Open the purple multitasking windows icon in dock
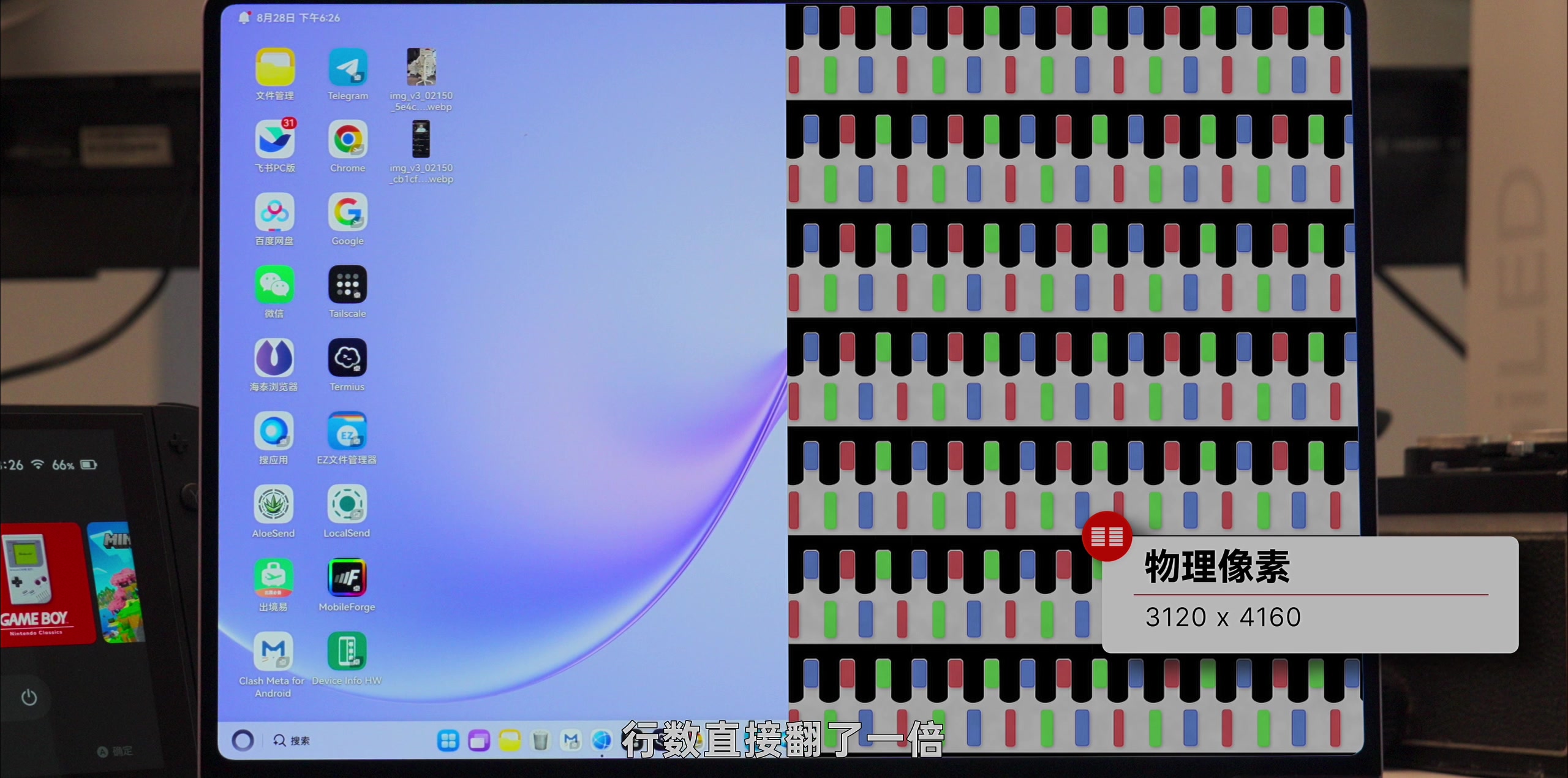 (x=479, y=741)
